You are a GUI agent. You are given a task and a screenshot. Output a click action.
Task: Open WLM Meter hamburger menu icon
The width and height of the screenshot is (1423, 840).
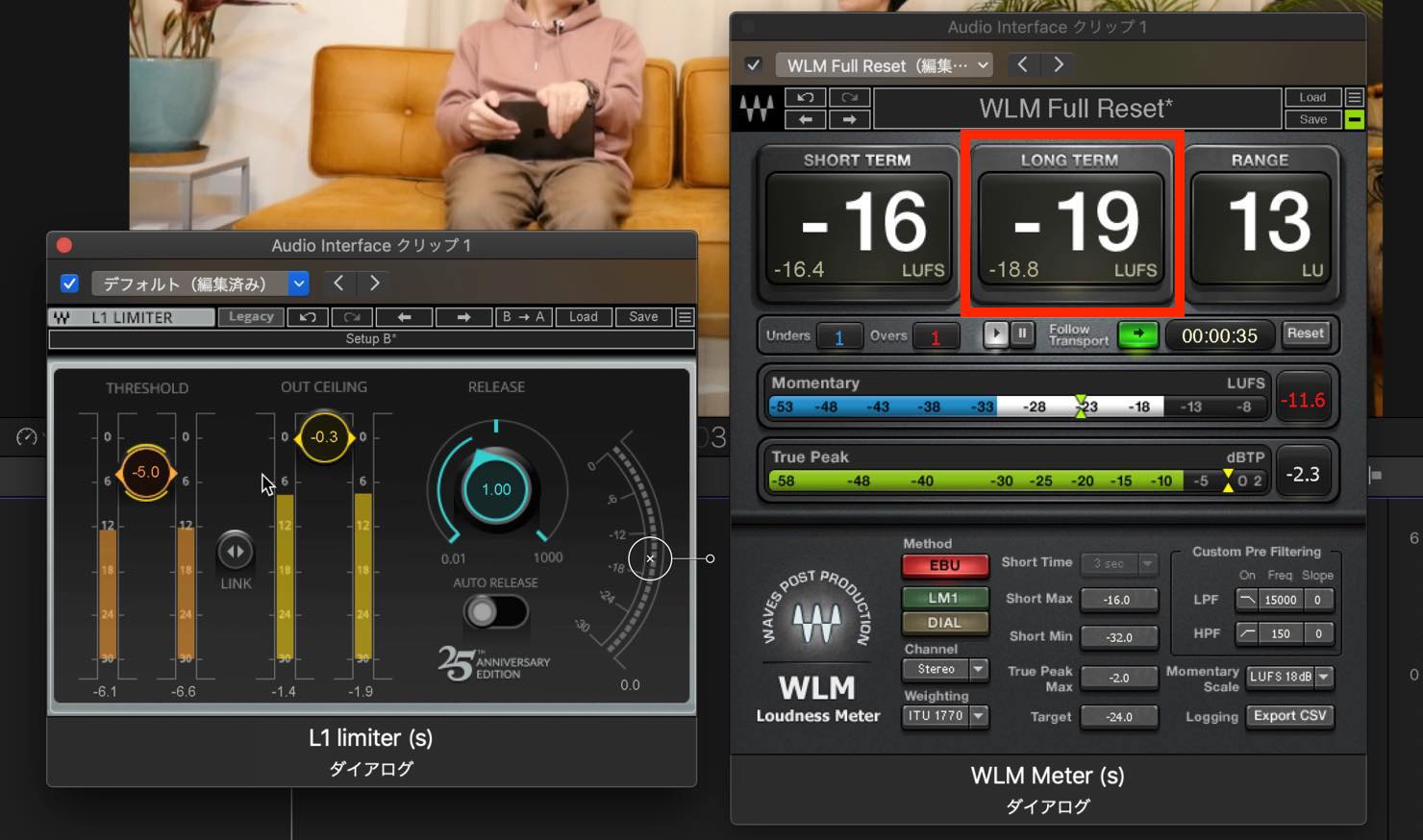point(1354,97)
